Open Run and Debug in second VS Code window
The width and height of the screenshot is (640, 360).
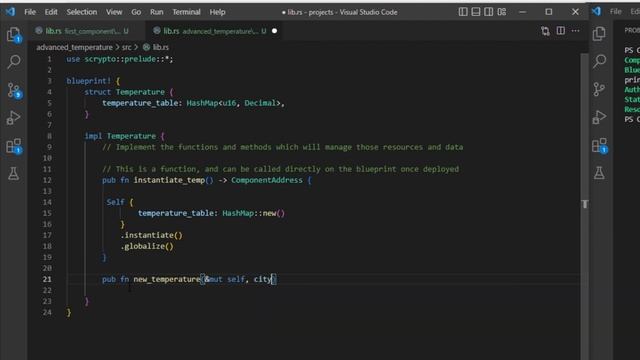[x=599, y=117]
